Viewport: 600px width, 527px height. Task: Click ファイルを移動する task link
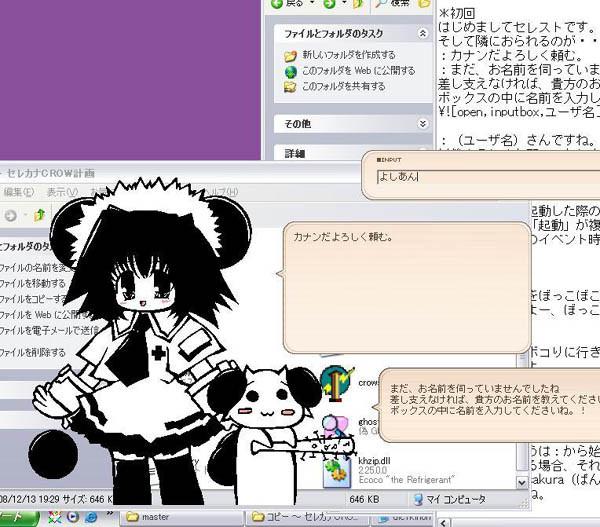click(33, 284)
